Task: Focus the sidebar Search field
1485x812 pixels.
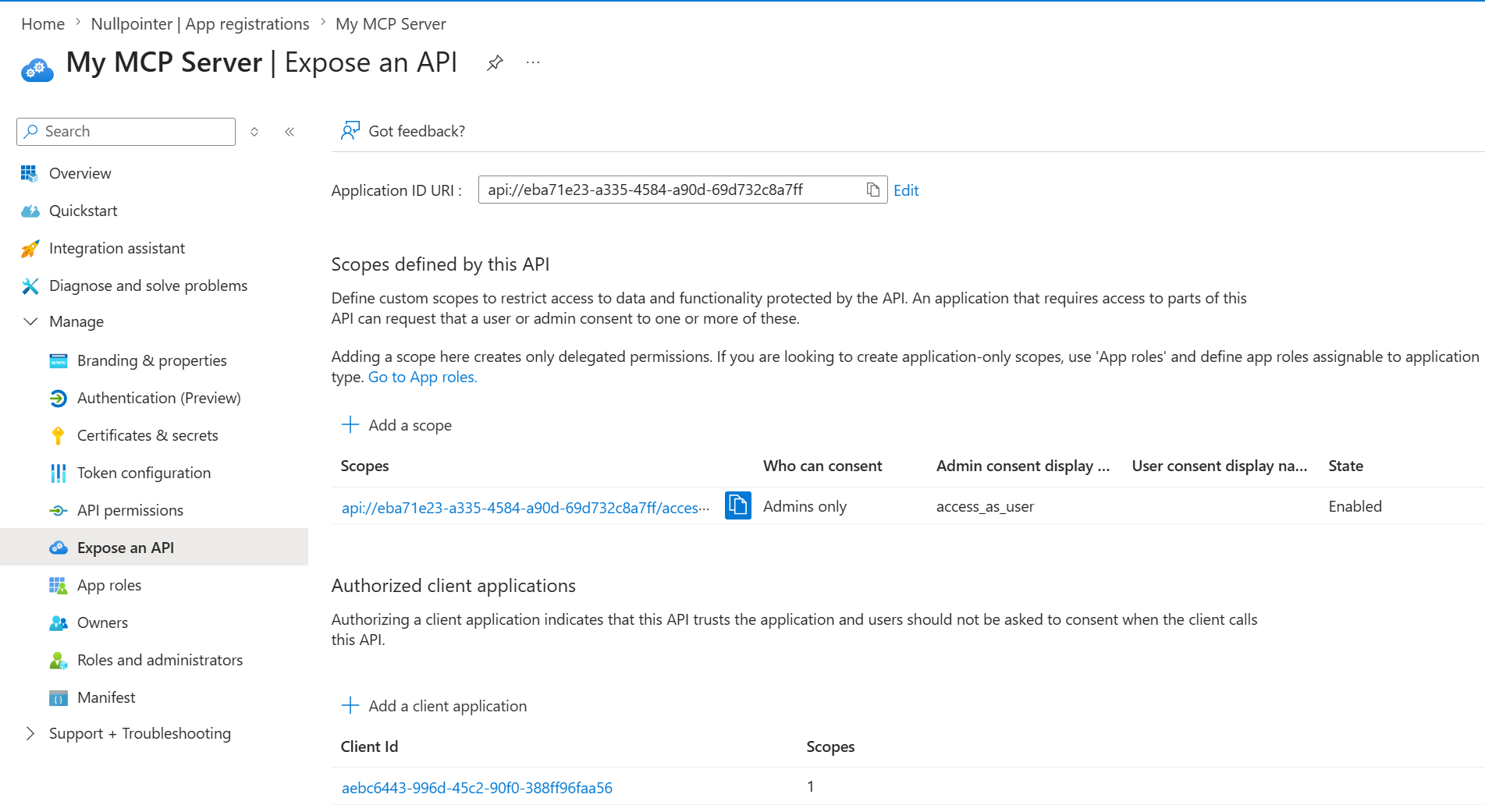Action: tap(126, 132)
